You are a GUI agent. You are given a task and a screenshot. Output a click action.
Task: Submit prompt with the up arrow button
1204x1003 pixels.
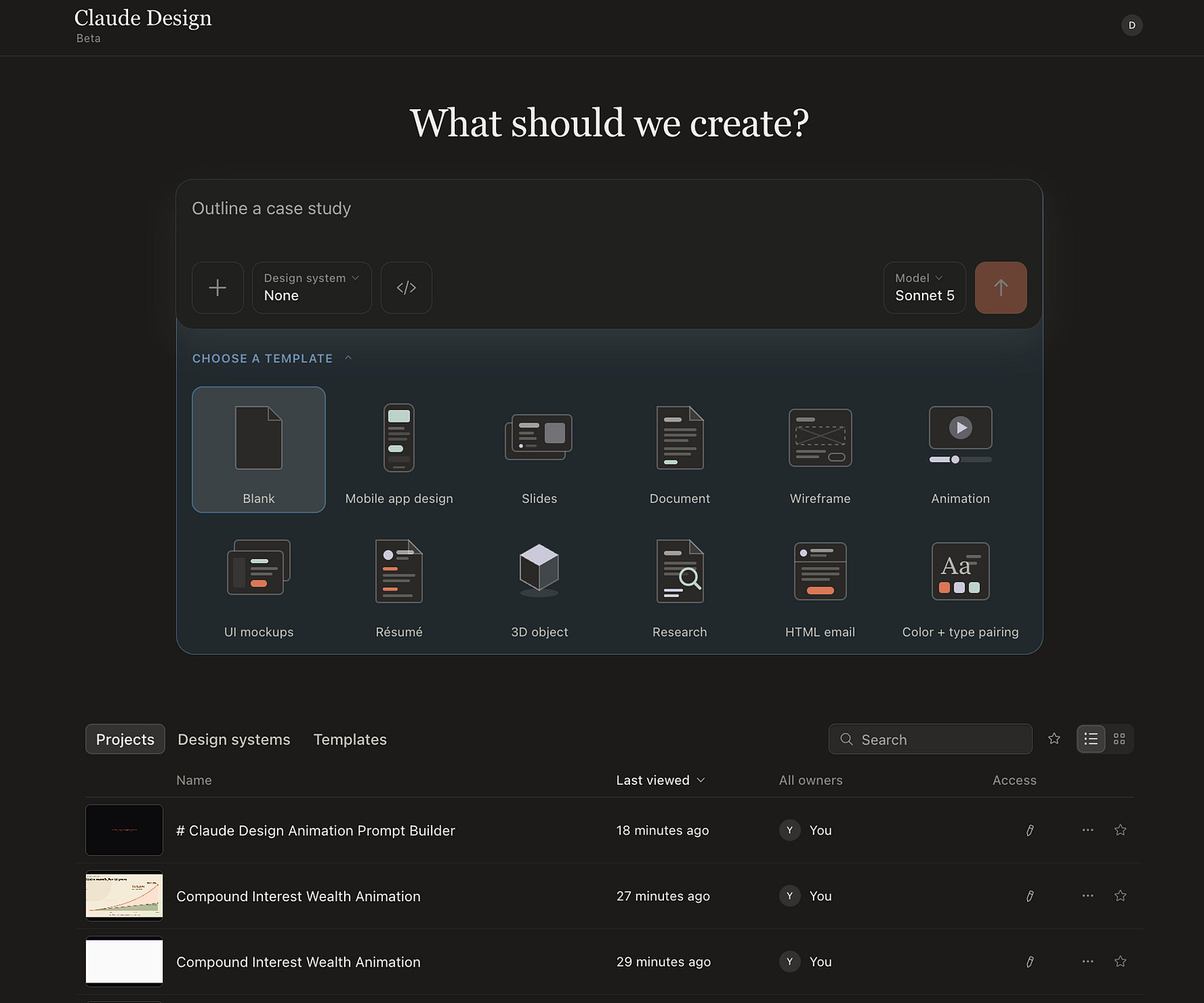pyautogui.click(x=1001, y=288)
